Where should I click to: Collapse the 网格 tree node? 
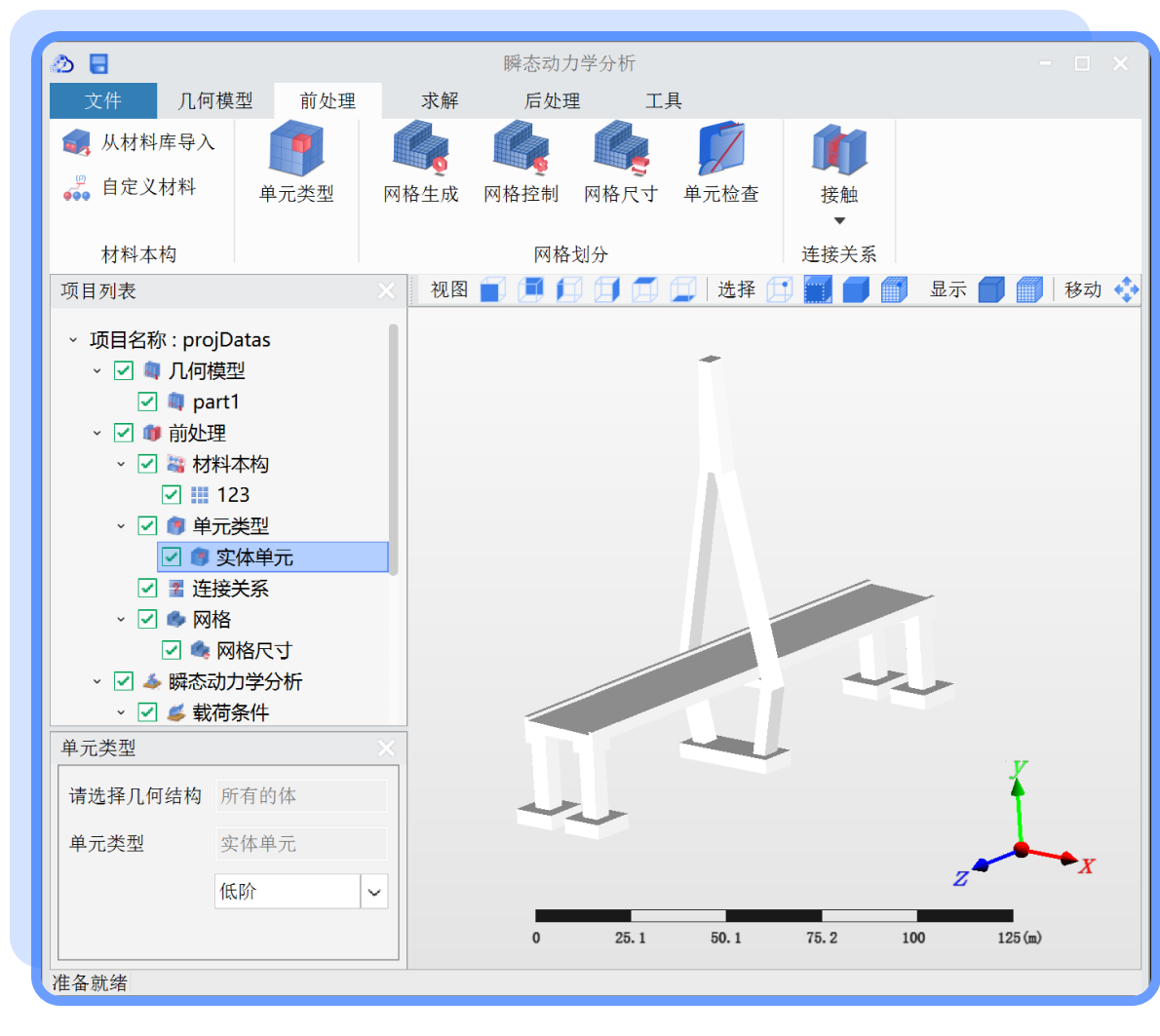(121, 619)
